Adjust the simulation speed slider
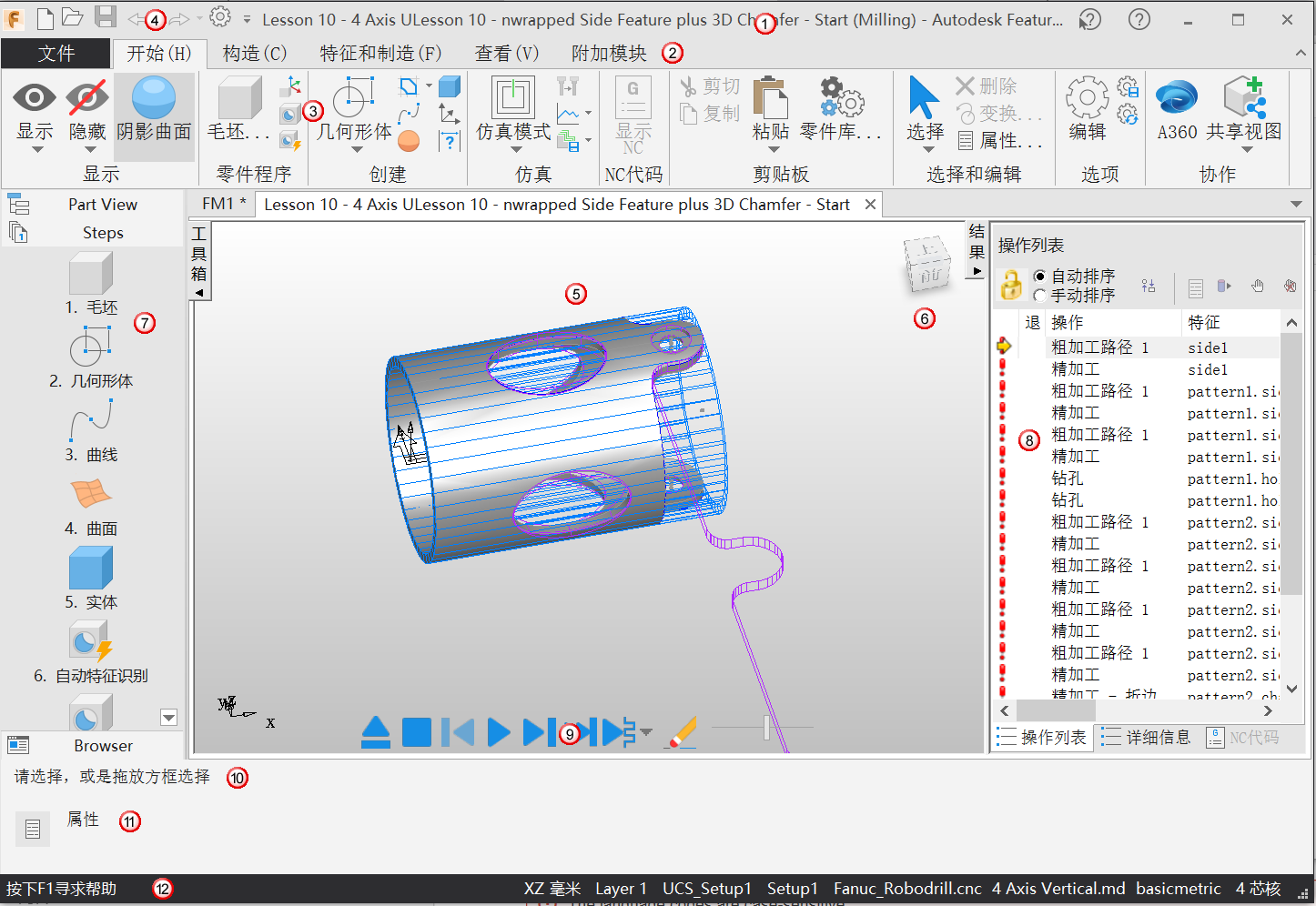Image resolution: width=1316 pixels, height=906 pixels. click(x=766, y=728)
